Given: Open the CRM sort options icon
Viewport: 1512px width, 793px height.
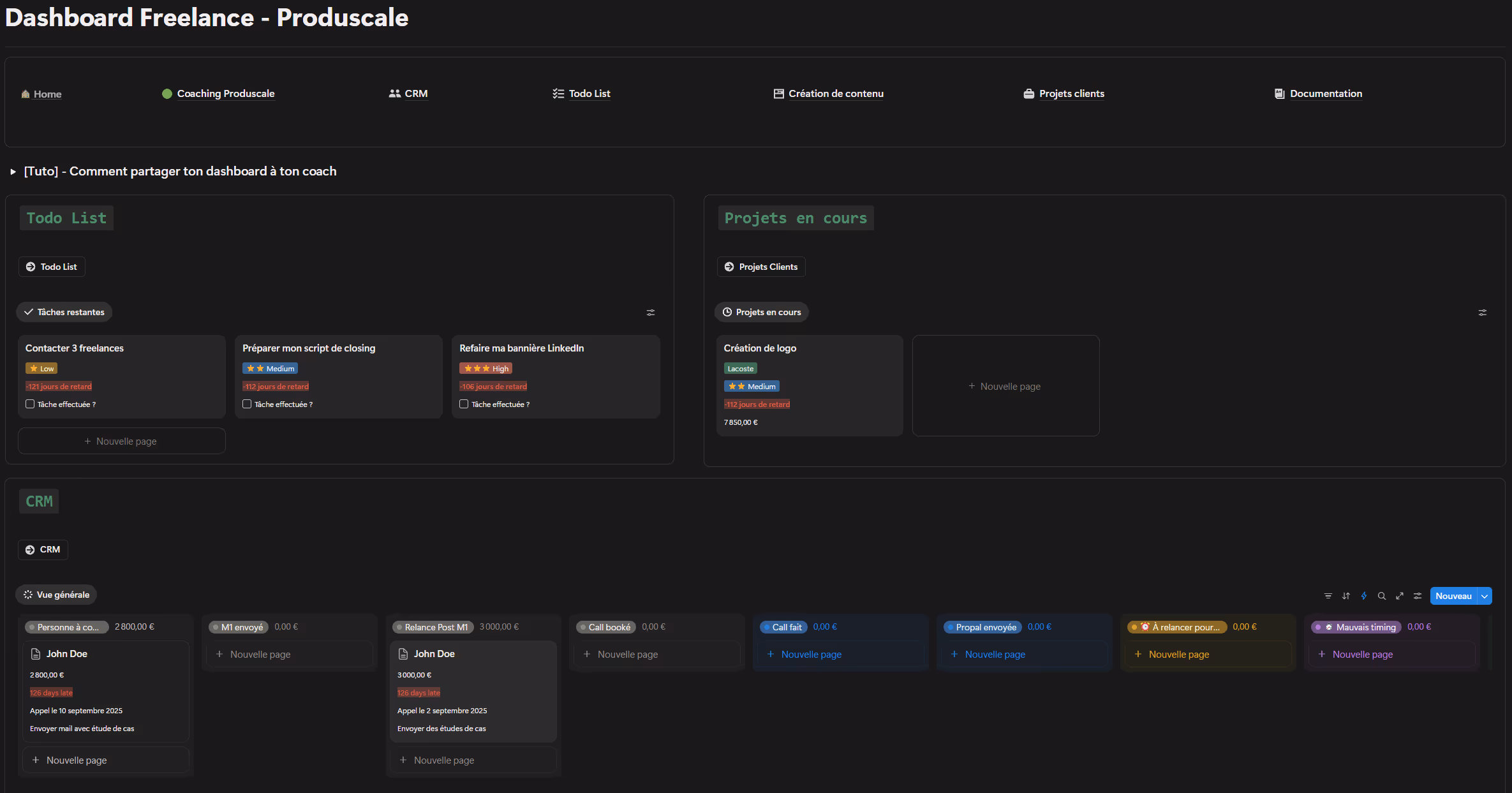Looking at the screenshot, I should coord(1345,596).
